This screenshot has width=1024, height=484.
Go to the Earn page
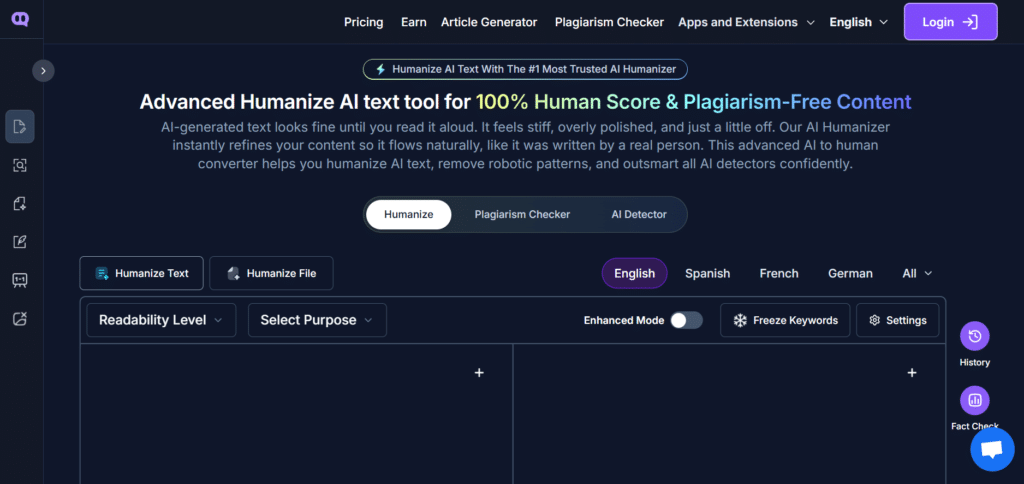tap(413, 22)
